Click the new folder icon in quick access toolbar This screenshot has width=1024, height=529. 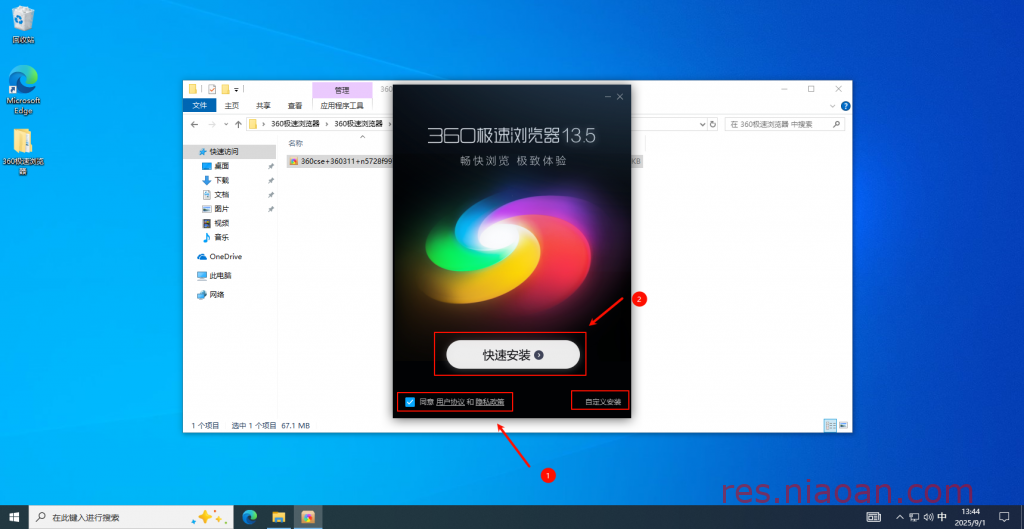(x=225, y=89)
